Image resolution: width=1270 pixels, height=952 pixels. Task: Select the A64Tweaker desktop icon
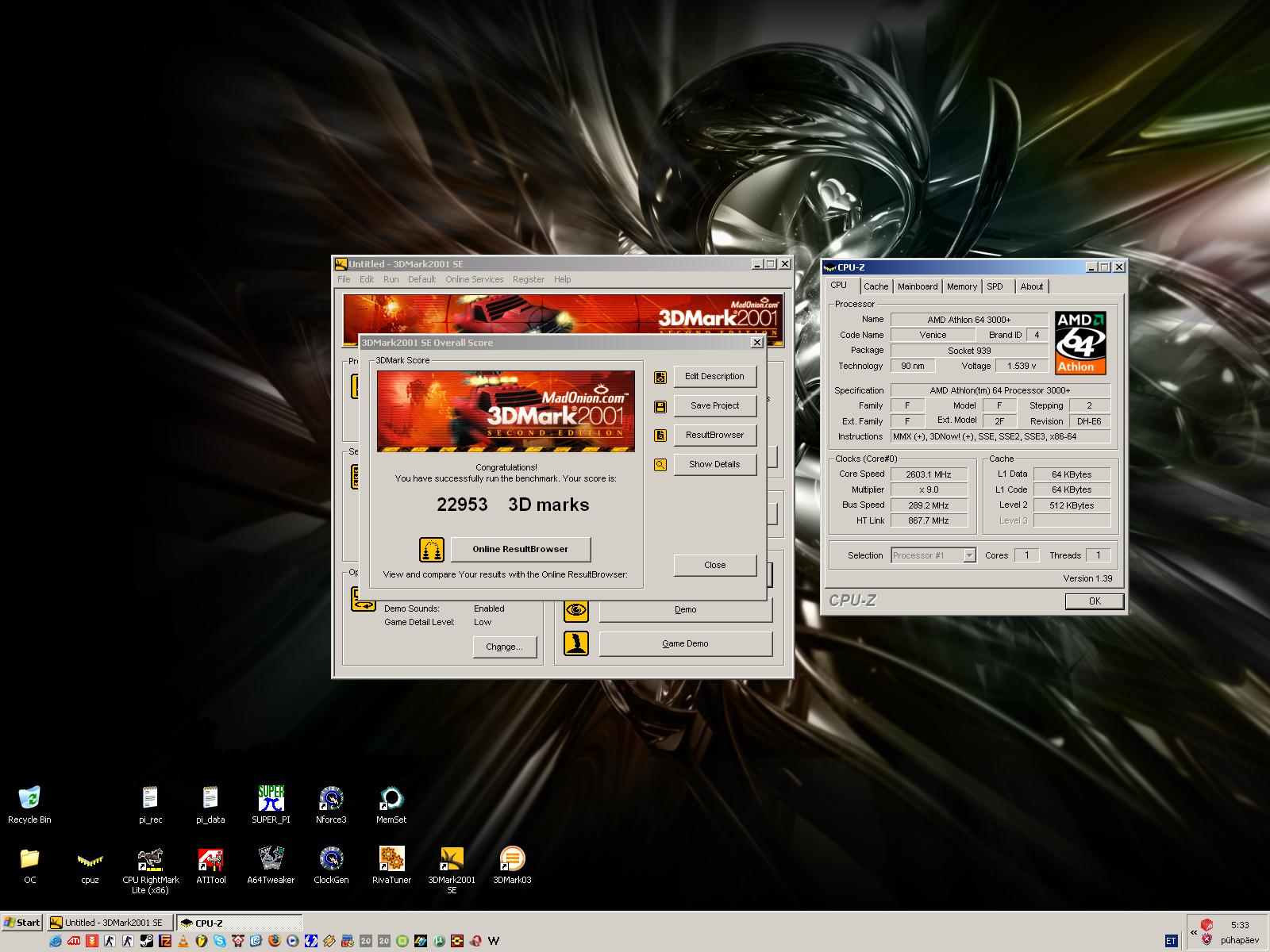(x=271, y=865)
